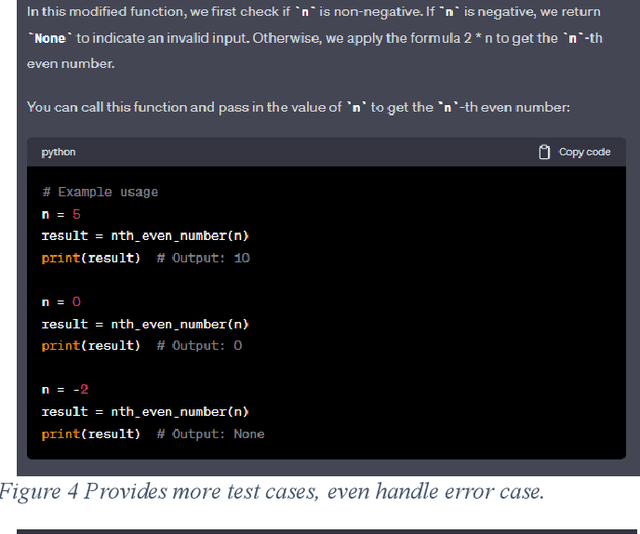Viewport: 640px width, 534px height.
Task: Click the '# Output: None' comment
Action: tap(211, 434)
